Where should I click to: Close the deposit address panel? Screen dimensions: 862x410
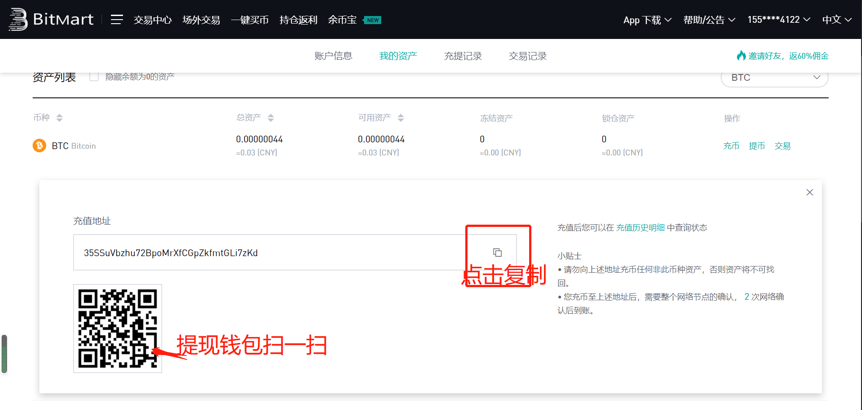(x=810, y=192)
